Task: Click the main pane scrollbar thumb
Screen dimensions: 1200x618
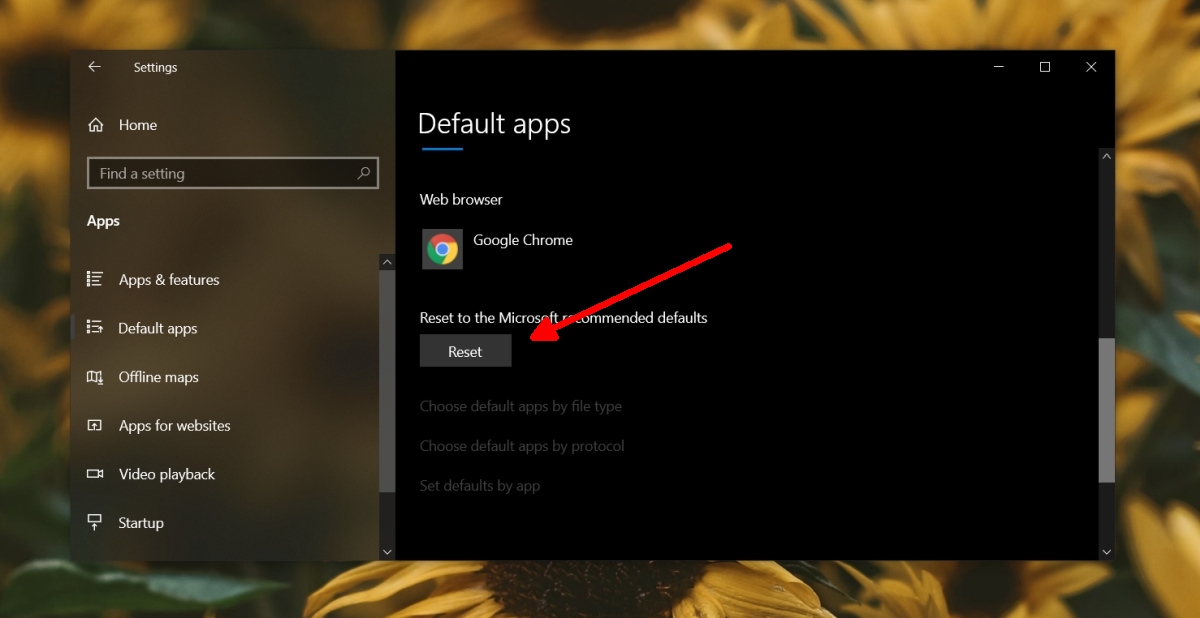Action: tap(1106, 410)
